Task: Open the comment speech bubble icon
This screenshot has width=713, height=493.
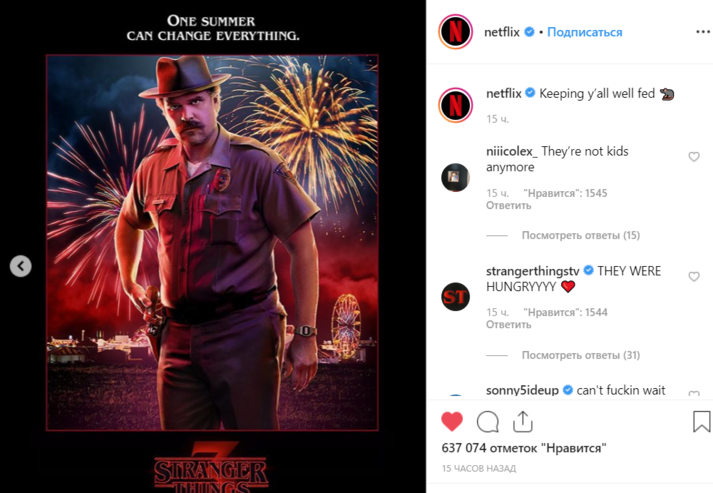Action: point(488,421)
